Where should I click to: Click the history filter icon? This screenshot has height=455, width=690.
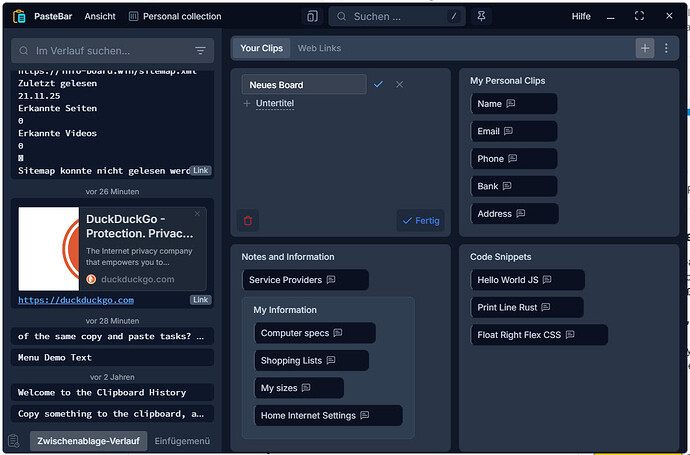click(x=200, y=51)
